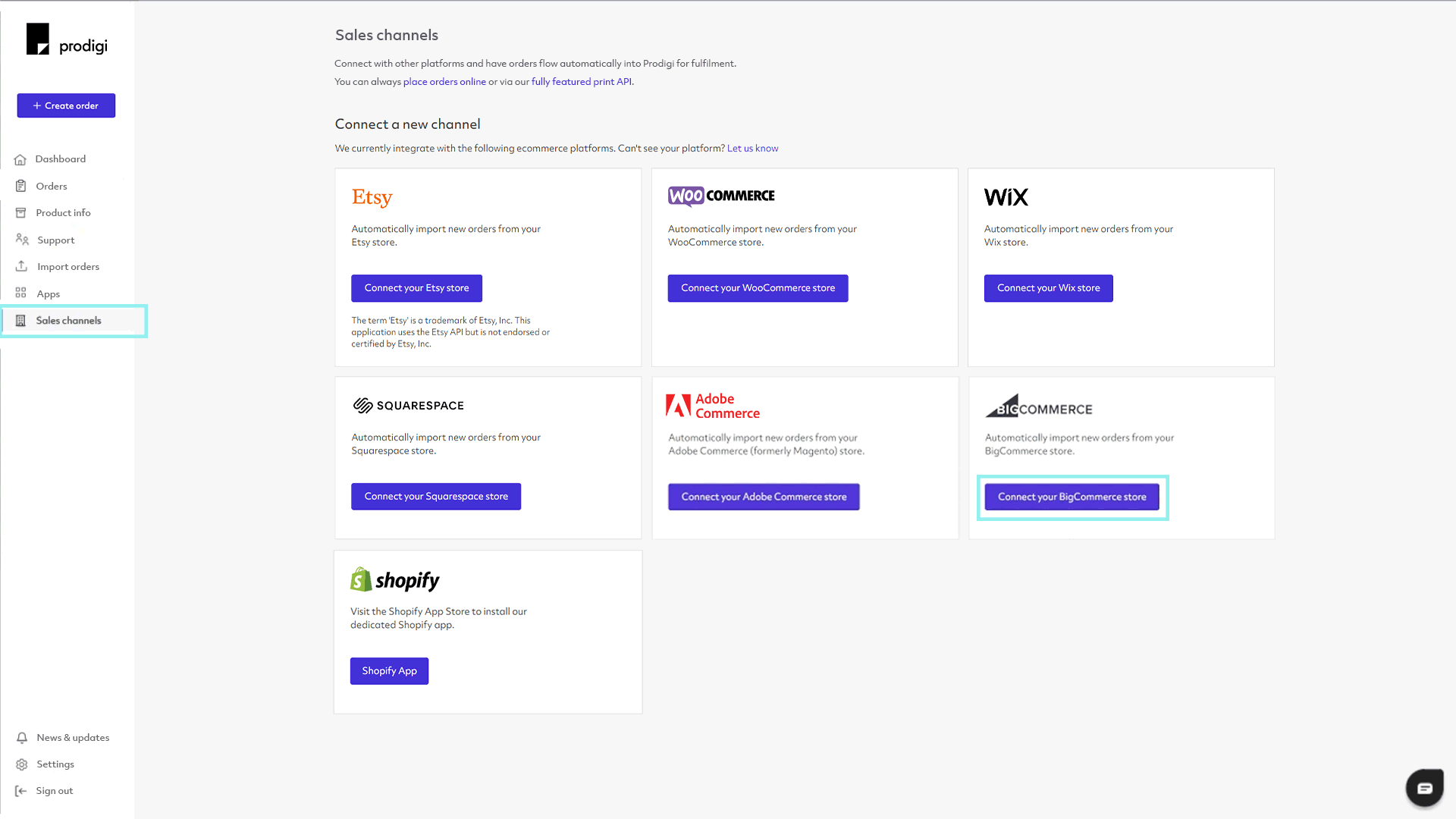Open the chat support bubble
The height and width of the screenshot is (819, 1456).
(x=1425, y=787)
